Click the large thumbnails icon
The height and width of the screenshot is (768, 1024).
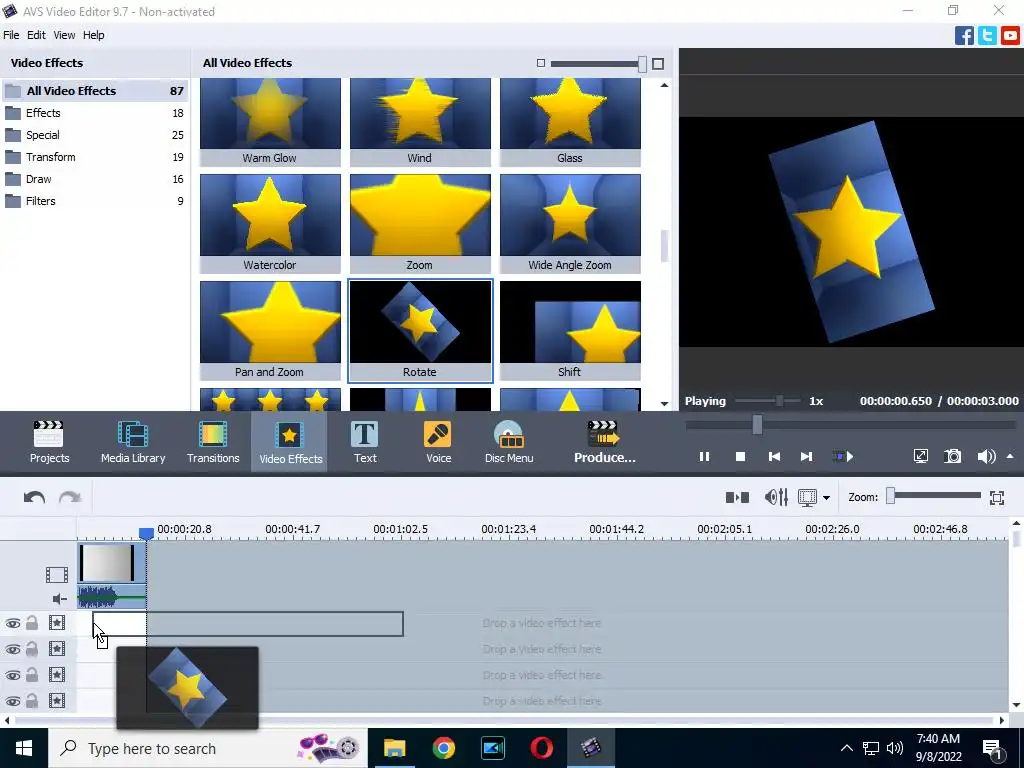pos(658,63)
